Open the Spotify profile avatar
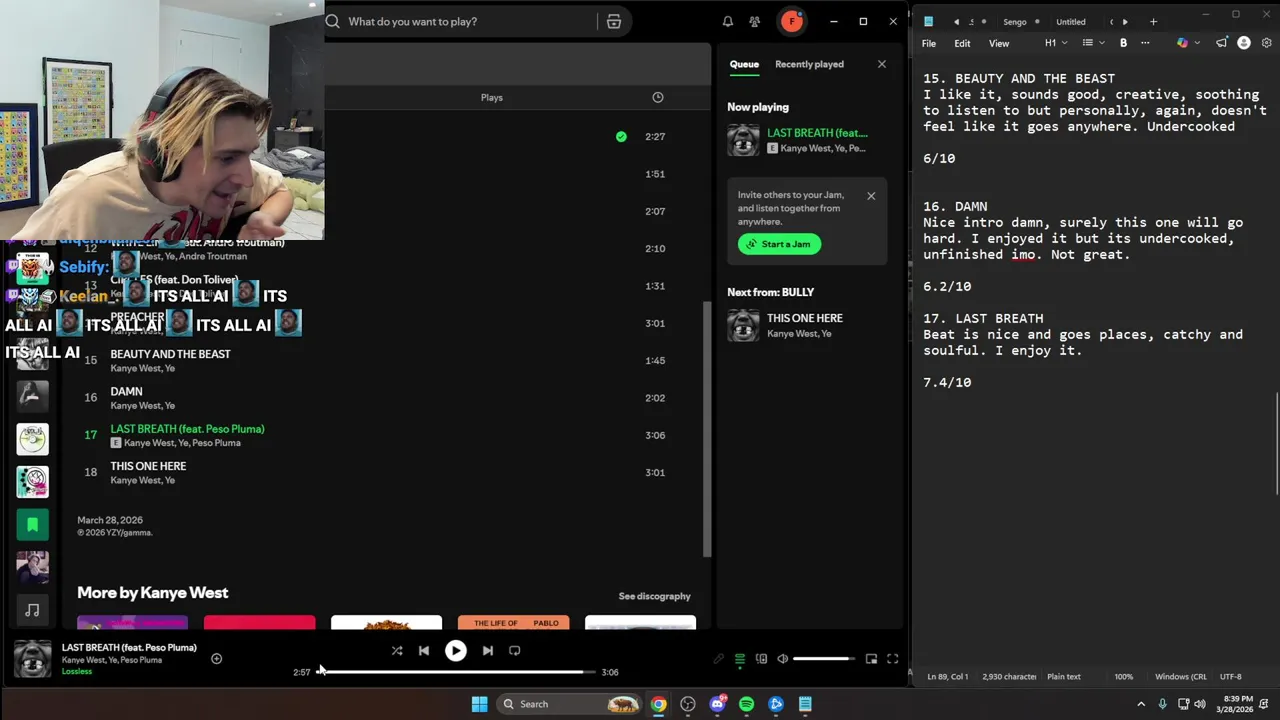The height and width of the screenshot is (720, 1280). 792,21
